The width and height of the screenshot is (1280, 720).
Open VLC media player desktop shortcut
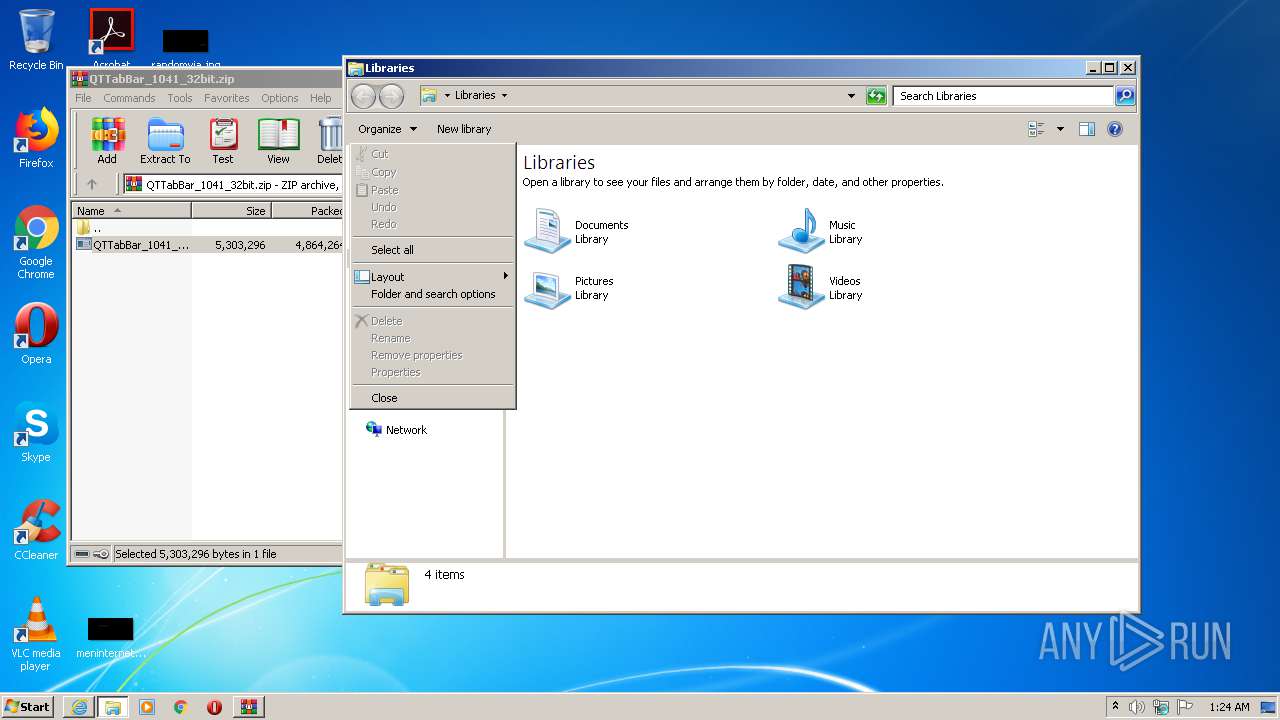pyautogui.click(x=36, y=634)
